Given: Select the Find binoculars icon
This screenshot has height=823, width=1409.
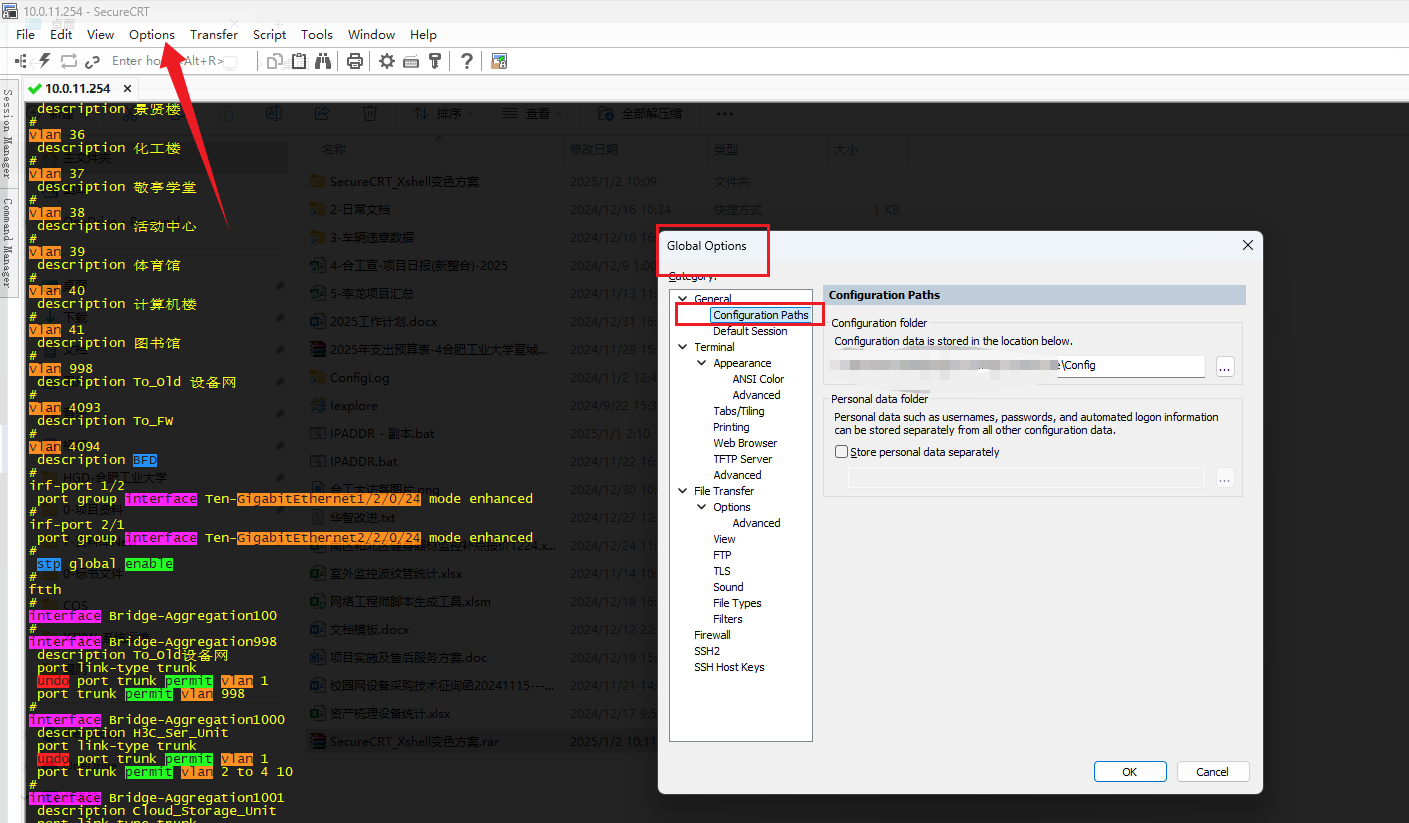Looking at the screenshot, I should coord(322,60).
